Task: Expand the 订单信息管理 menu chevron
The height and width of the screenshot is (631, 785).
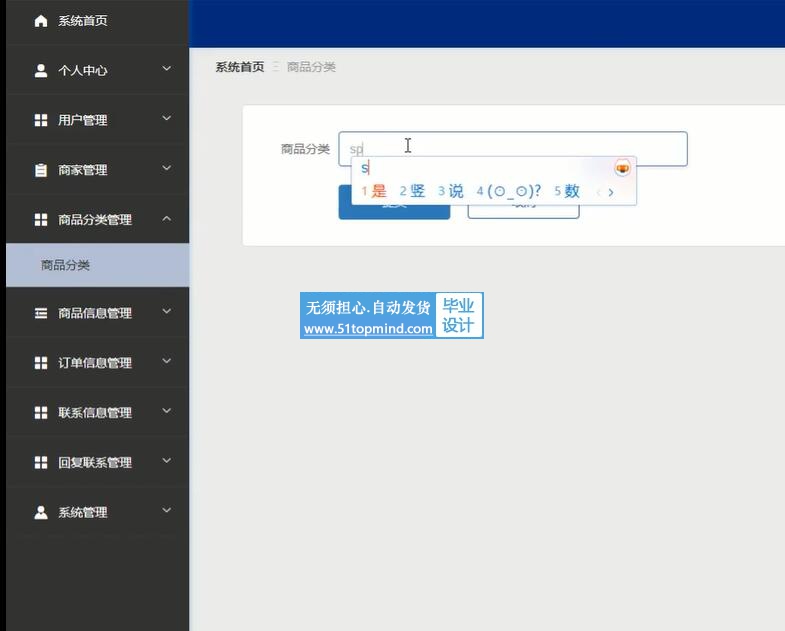Action: pyautogui.click(x=167, y=361)
